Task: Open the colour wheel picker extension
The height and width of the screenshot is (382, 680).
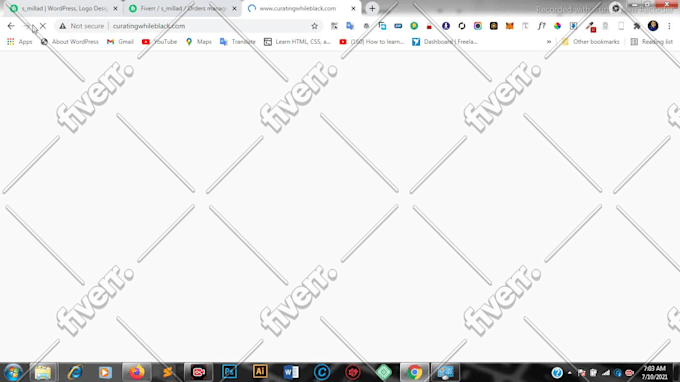Action: coord(557,26)
